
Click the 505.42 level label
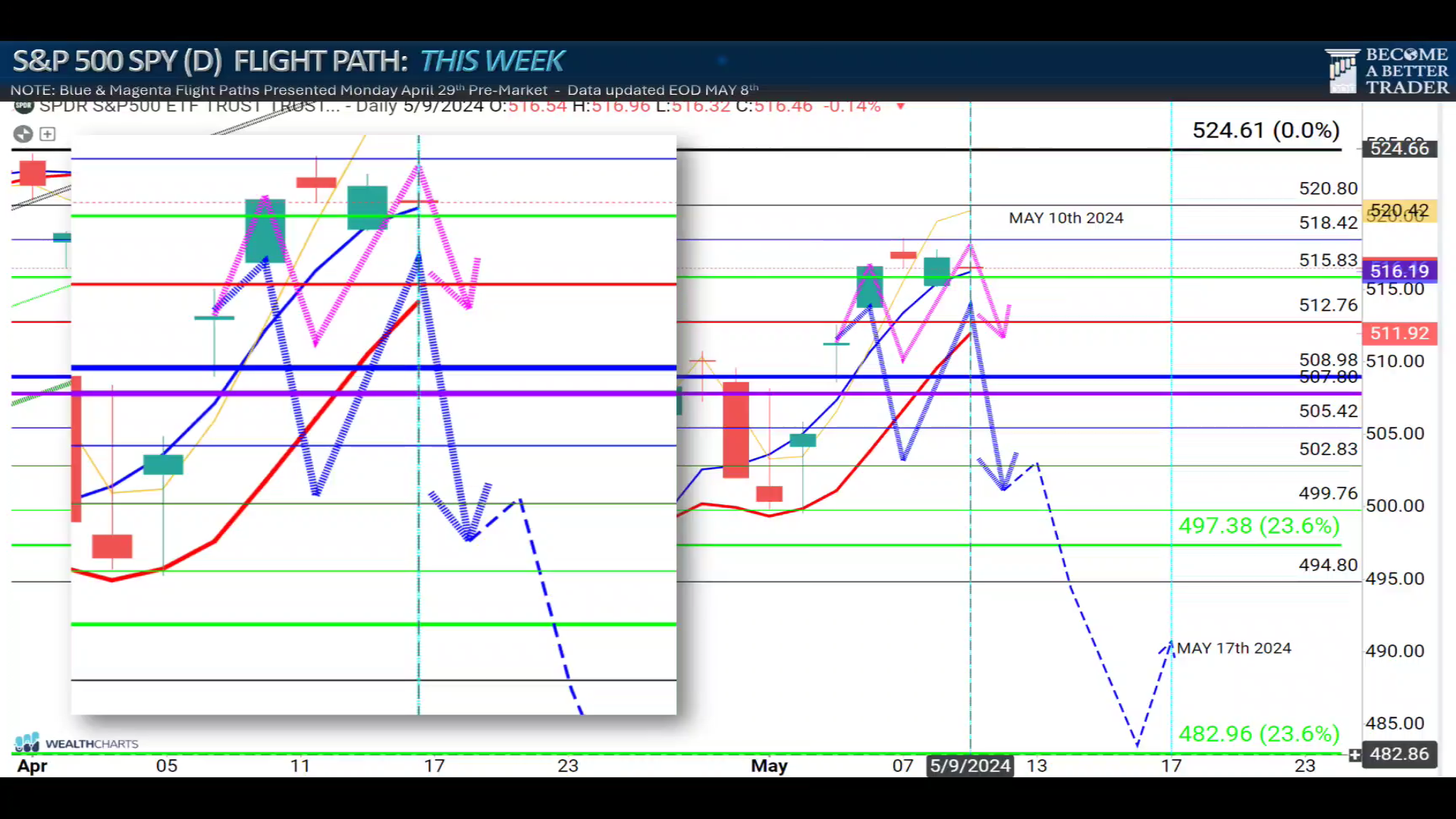click(x=1328, y=411)
